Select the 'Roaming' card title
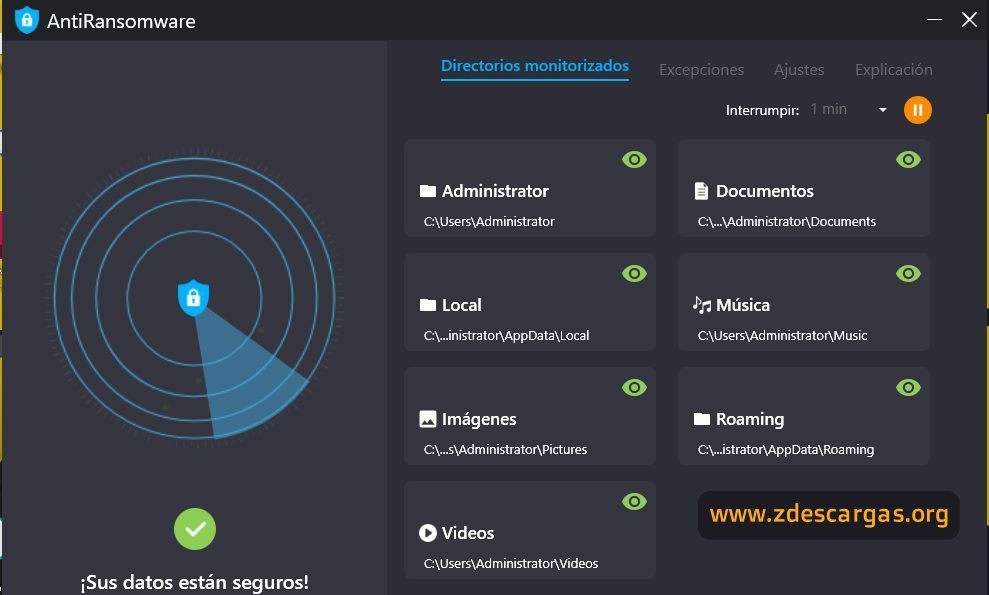The image size is (989, 595). pyautogui.click(x=750, y=420)
